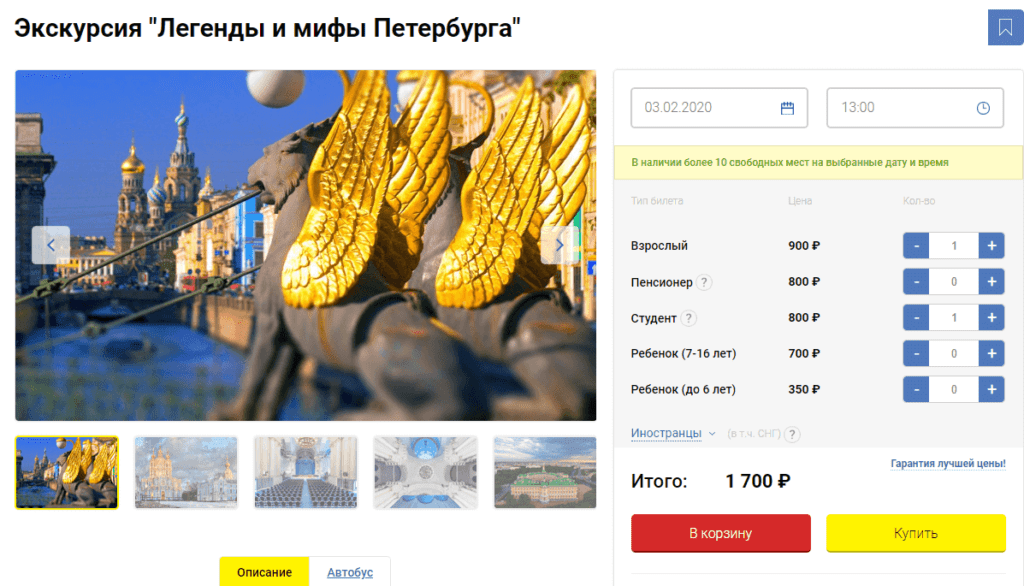The width and height of the screenshot is (1024, 586).
Task: Click the red В корзину button
Action: pyautogui.click(x=721, y=533)
